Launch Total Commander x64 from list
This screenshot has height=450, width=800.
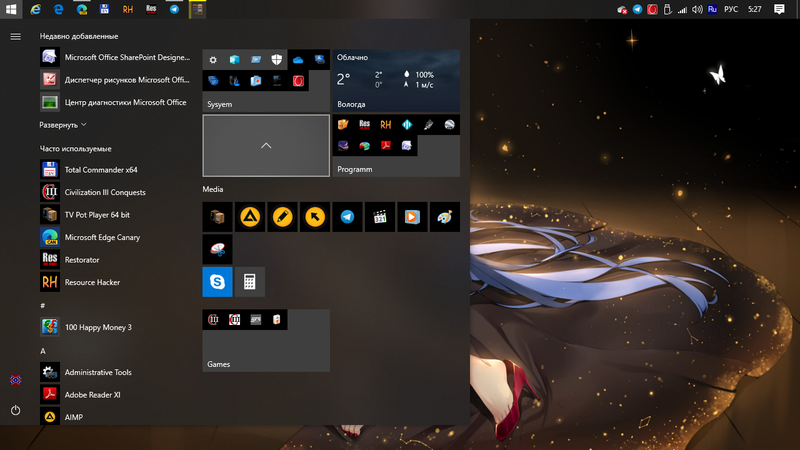pyautogui.click(x=116, y=169)
